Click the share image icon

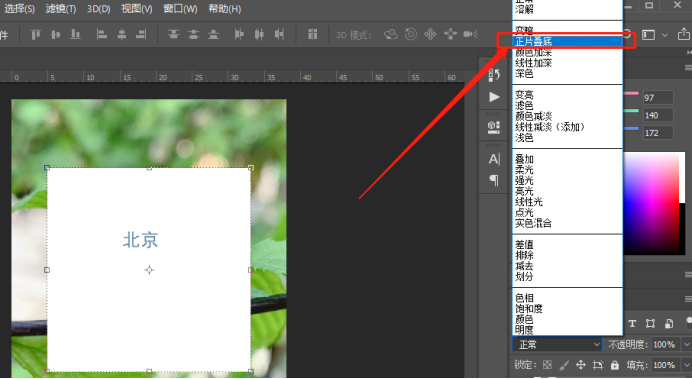[x=684, y=34]
